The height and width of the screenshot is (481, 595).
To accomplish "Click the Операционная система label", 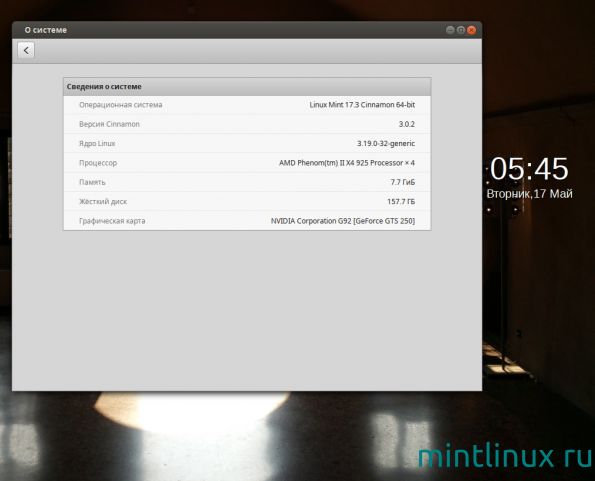I will [x=121, y=105].
